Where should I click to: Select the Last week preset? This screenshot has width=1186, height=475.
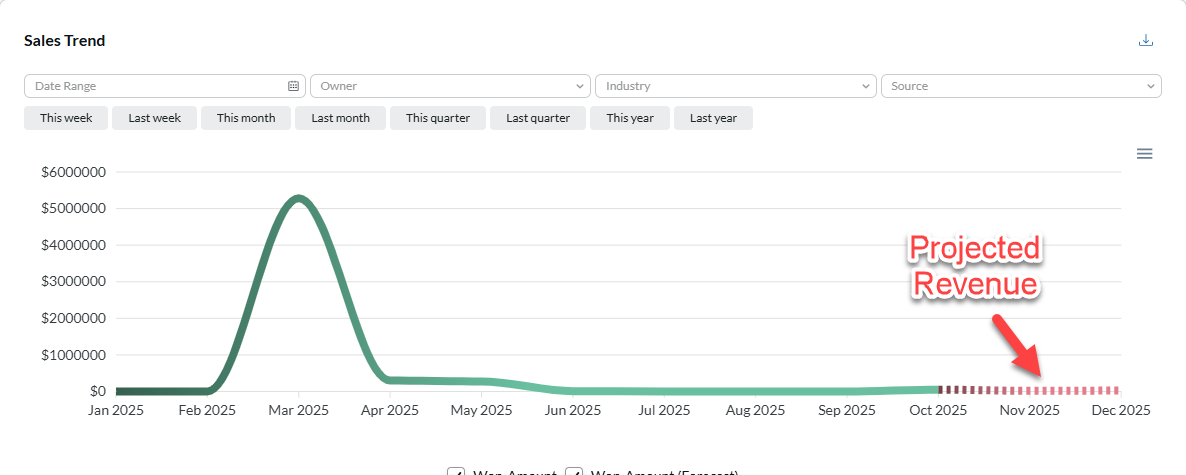[x=154, y=118]
